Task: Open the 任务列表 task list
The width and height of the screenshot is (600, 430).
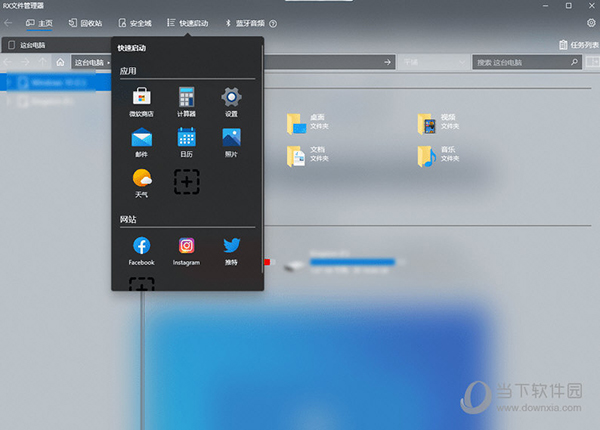Action: pyautogui.click(x=579, y=45)
